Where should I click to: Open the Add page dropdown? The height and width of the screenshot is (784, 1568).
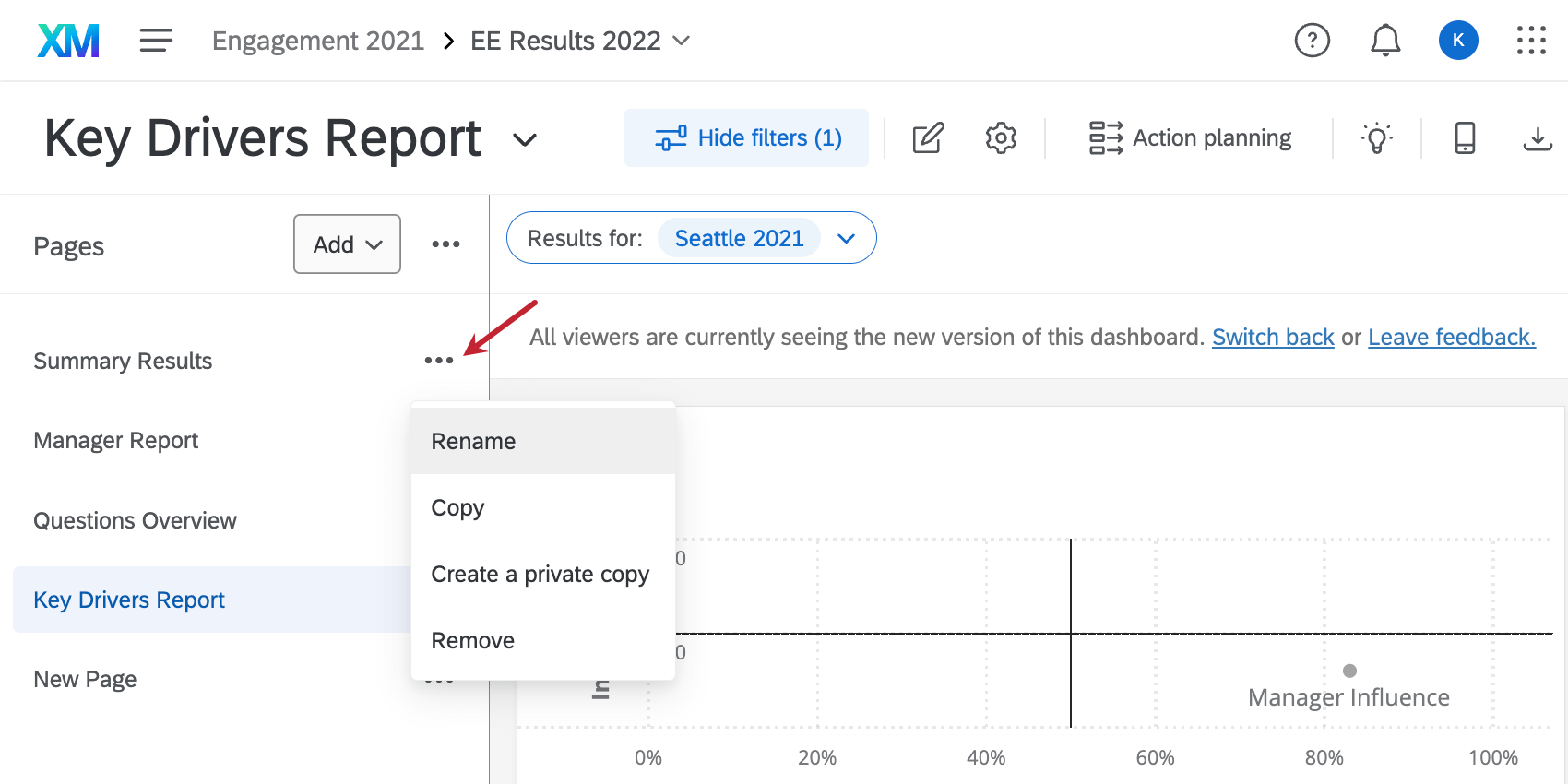(347, 244)
